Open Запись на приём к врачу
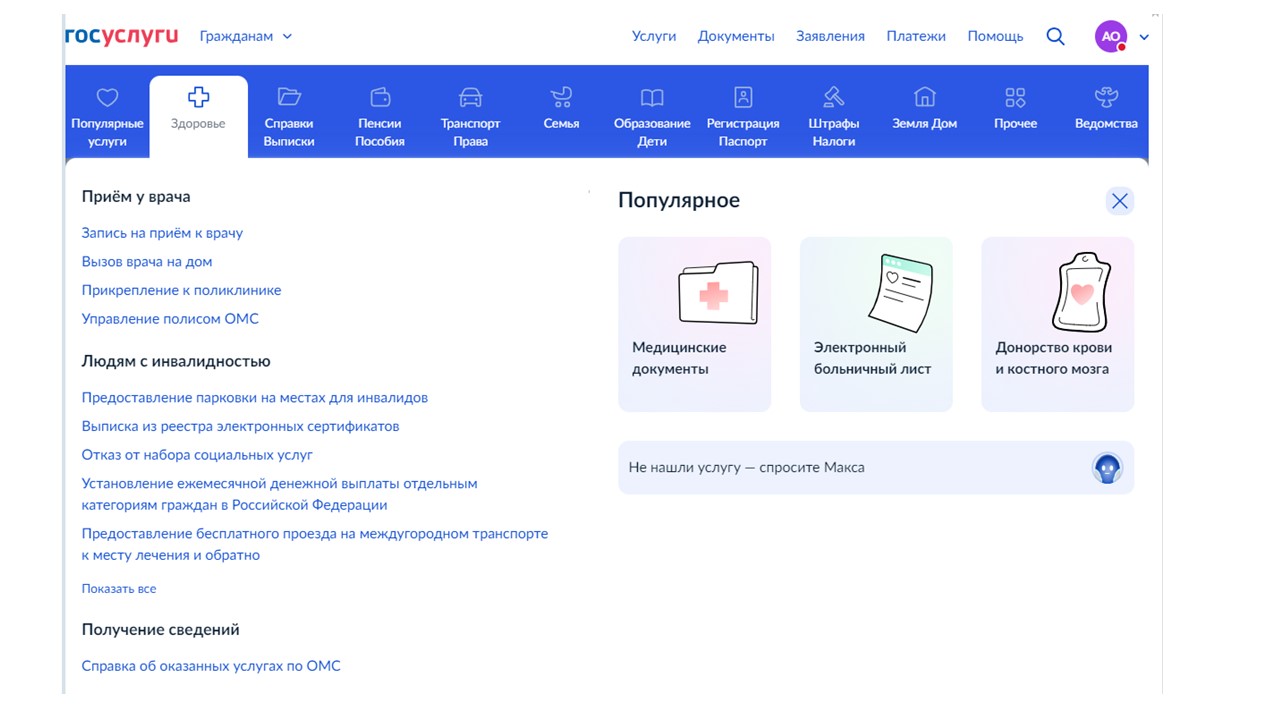The width and height of the screenshot is (1280, 720). 162,233
